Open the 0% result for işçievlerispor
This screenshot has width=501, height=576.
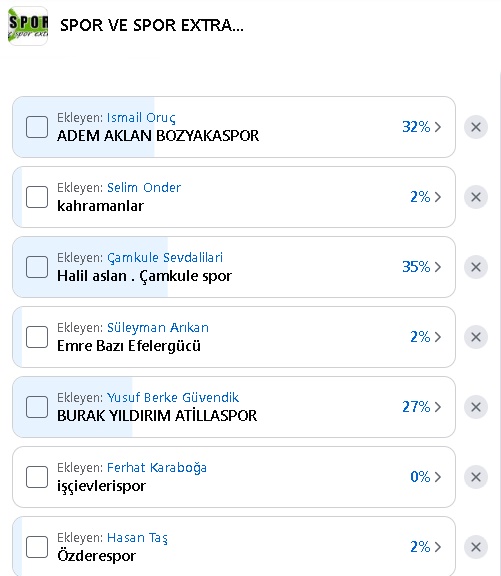426,477
